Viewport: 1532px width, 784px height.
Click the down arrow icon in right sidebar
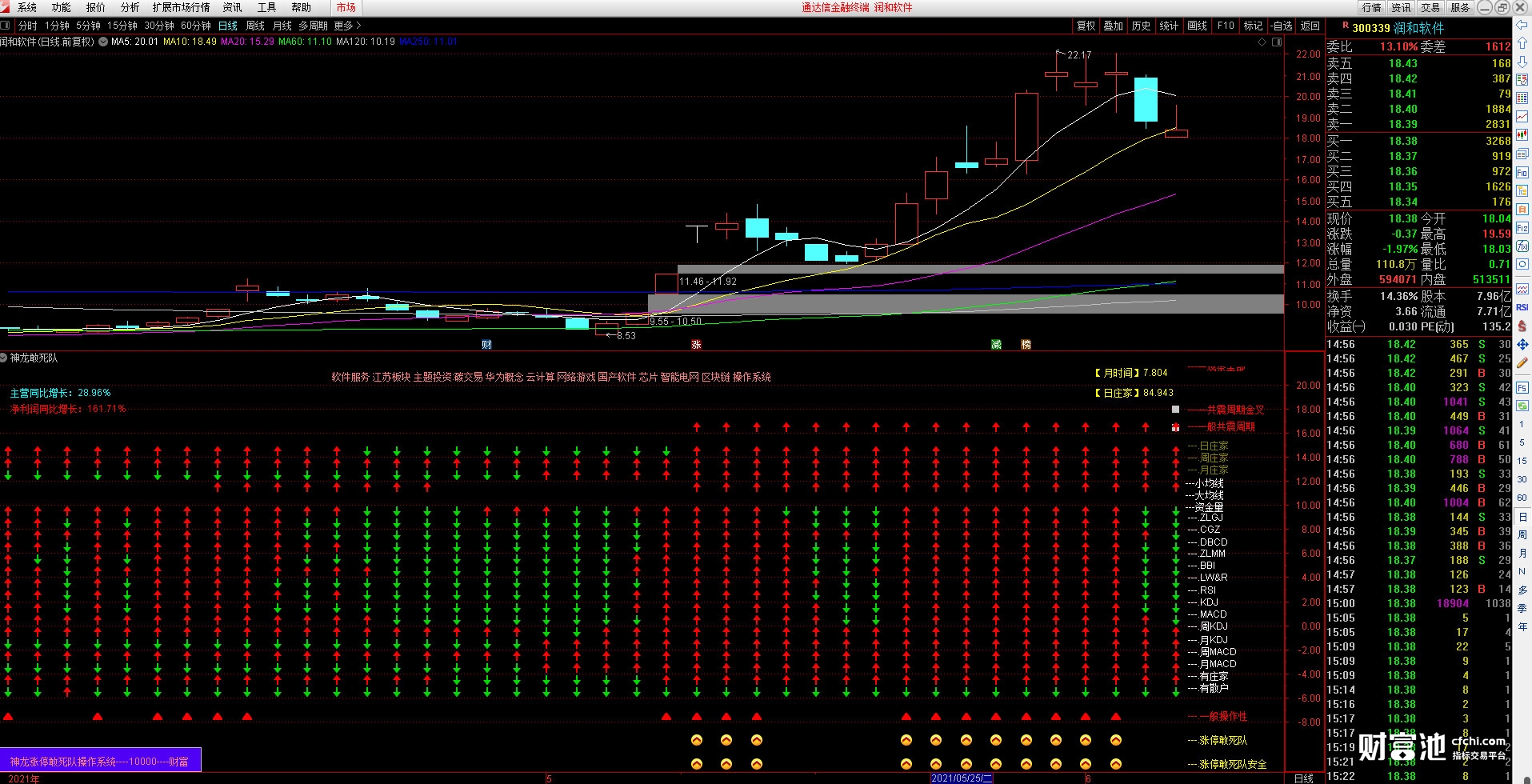point(1522,62)
